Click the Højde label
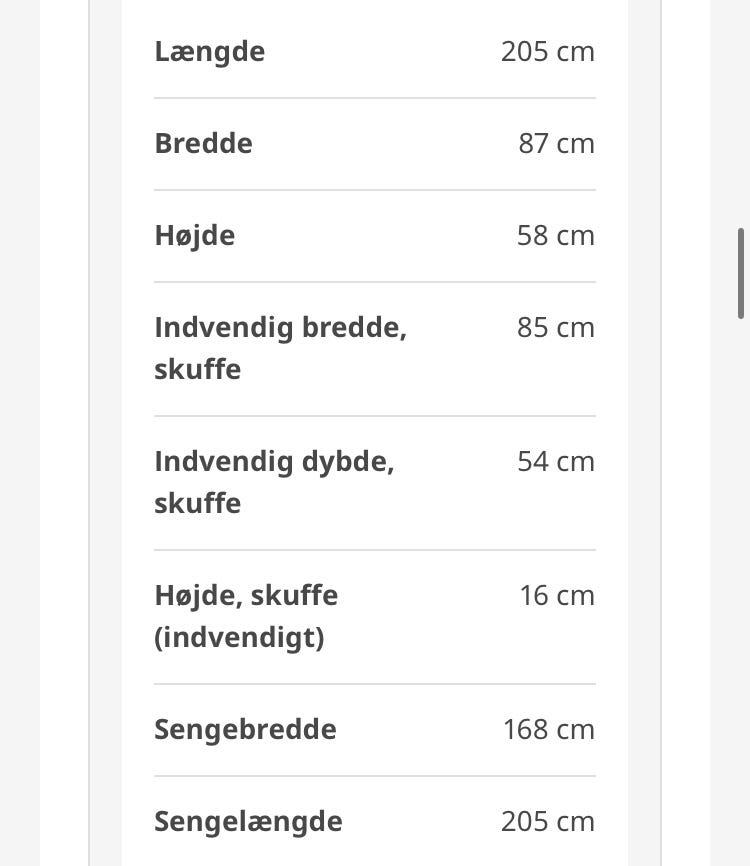 [194, 236]
